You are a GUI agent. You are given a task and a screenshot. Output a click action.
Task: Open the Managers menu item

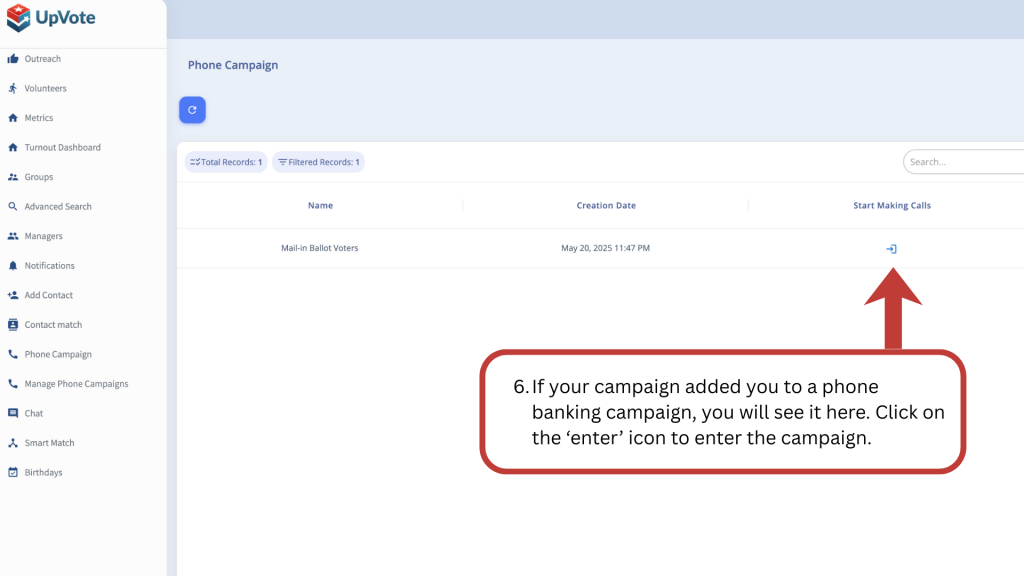[x=43, y=236]
